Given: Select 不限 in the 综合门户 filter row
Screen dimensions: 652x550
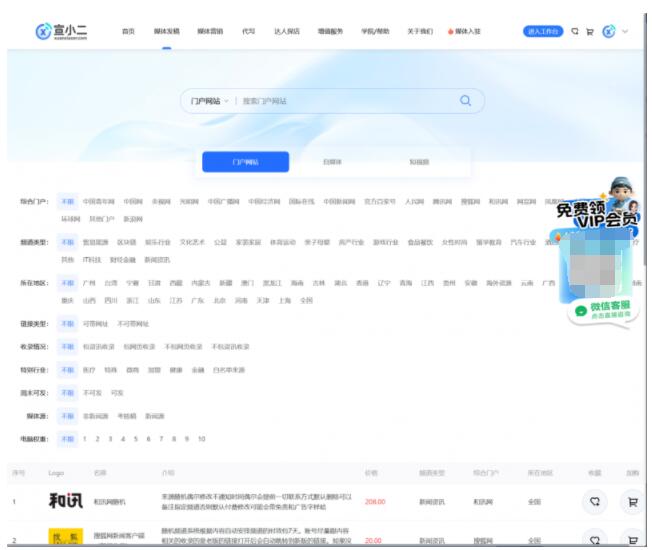Looking at the screenshot, I should tap(67, 202).
